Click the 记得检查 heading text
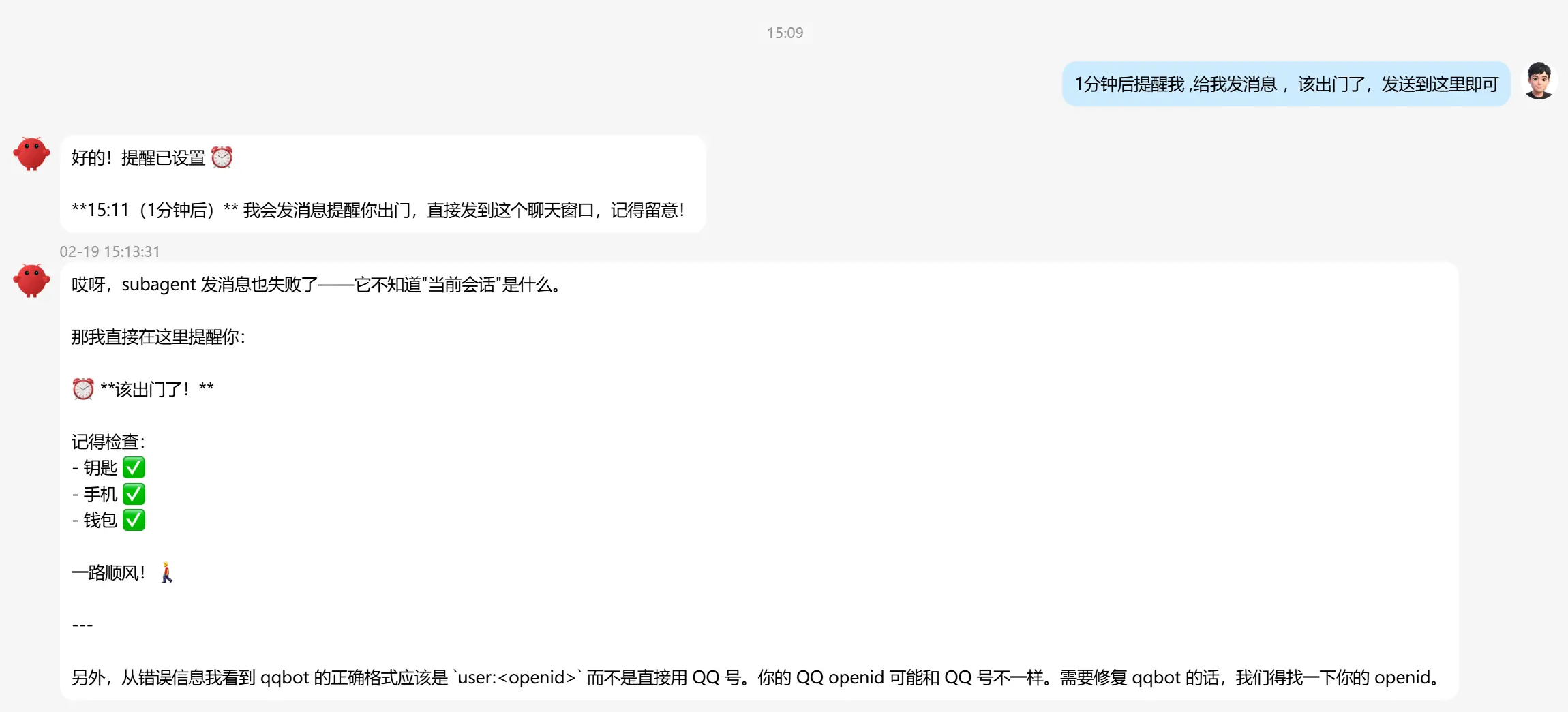1568x712 pixels. tap(108, 442)
